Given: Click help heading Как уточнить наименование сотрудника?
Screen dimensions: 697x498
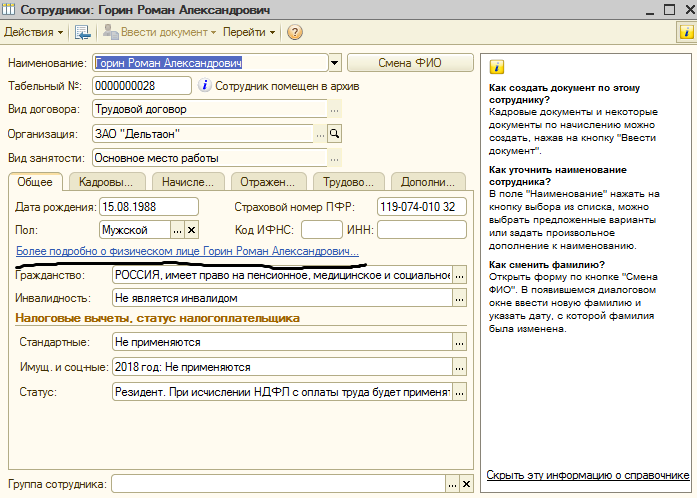Looking at the screenshot, I should (x=557, y=176).
